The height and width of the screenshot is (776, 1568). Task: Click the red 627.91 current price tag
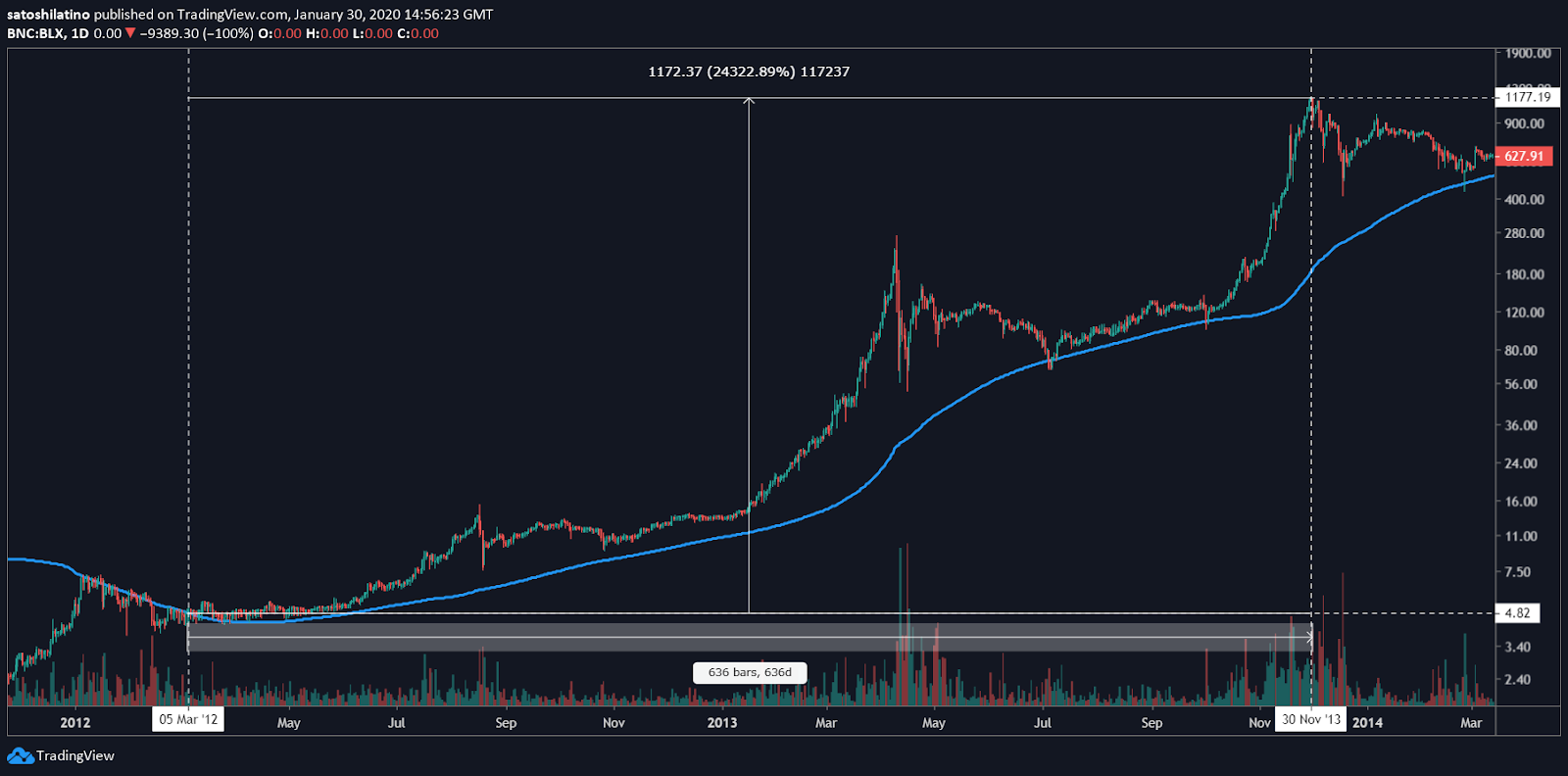[1524, 156]
